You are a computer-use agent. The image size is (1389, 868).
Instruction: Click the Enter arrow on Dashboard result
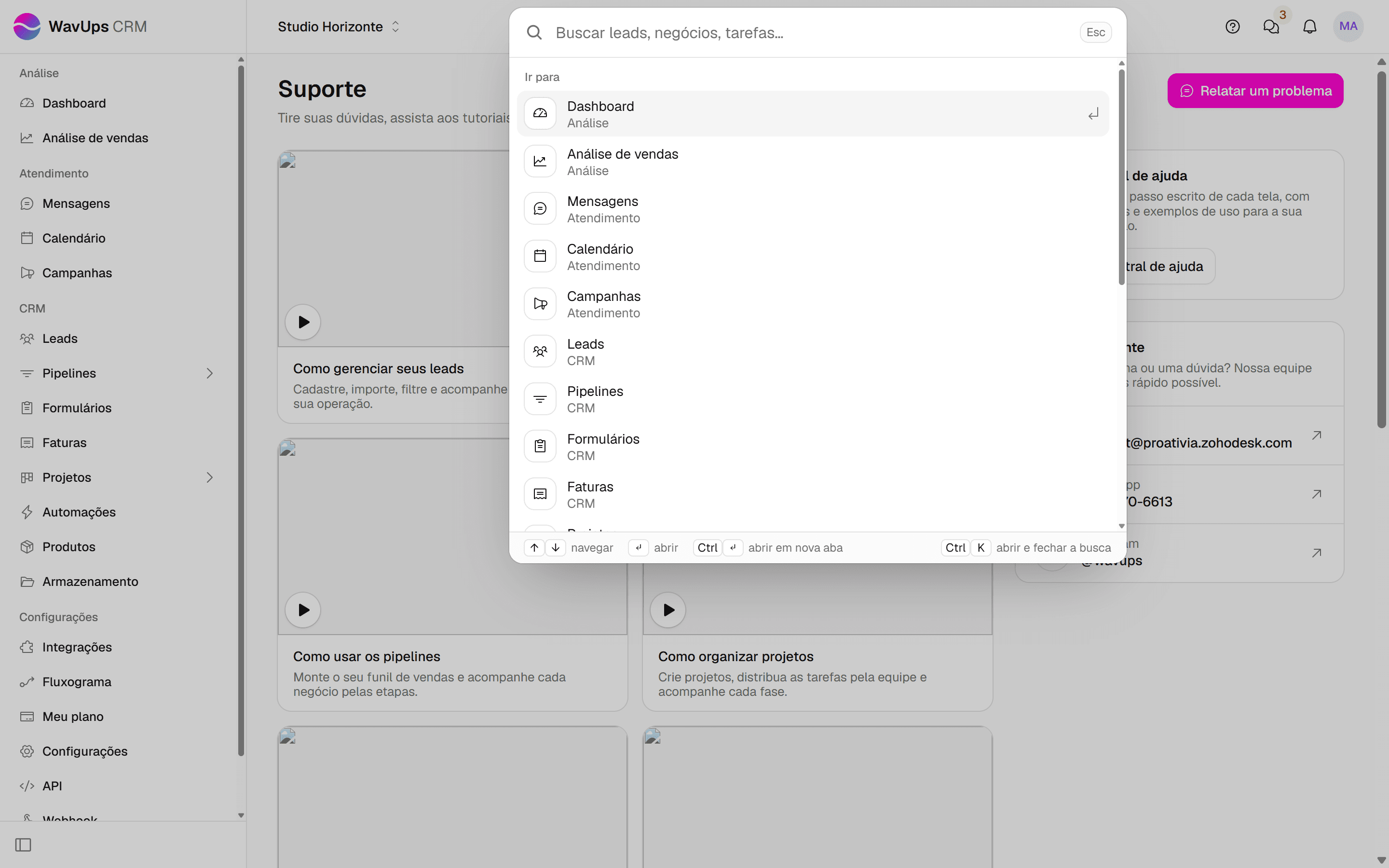1093,114
